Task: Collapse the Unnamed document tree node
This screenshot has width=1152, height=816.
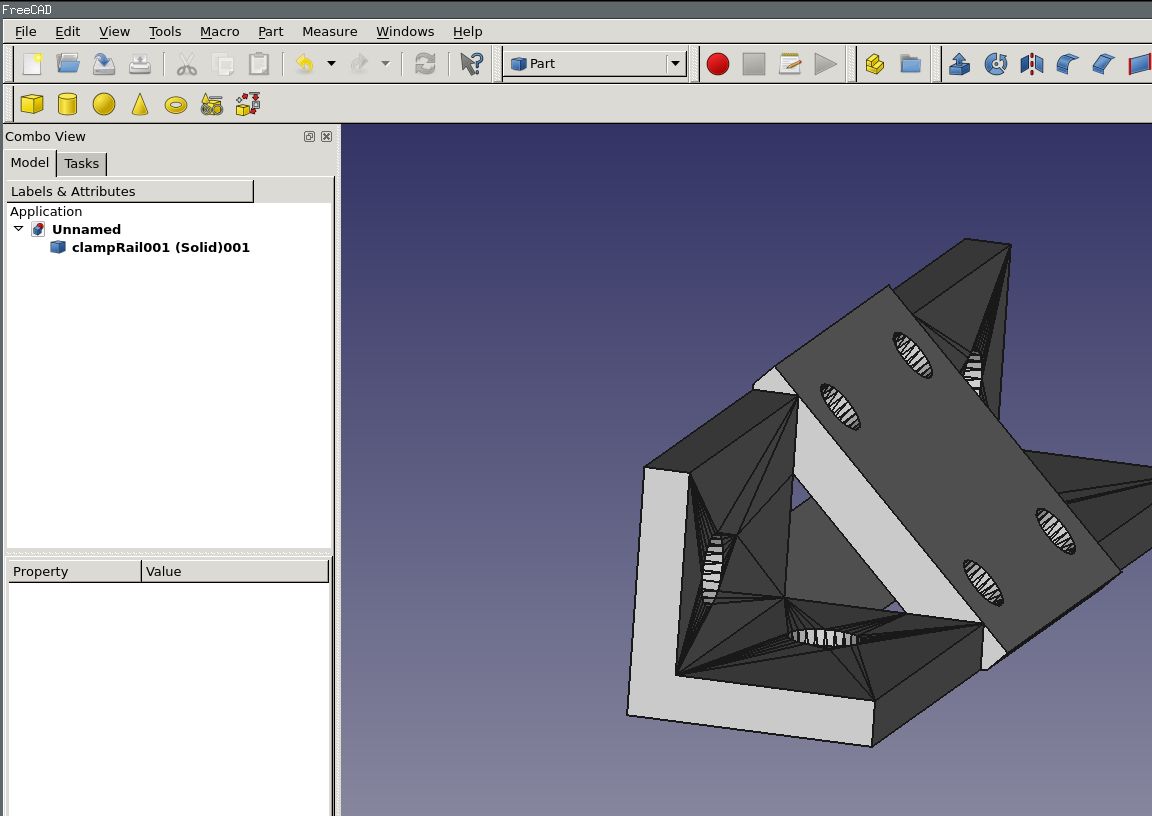Action: tap(19, 229)
